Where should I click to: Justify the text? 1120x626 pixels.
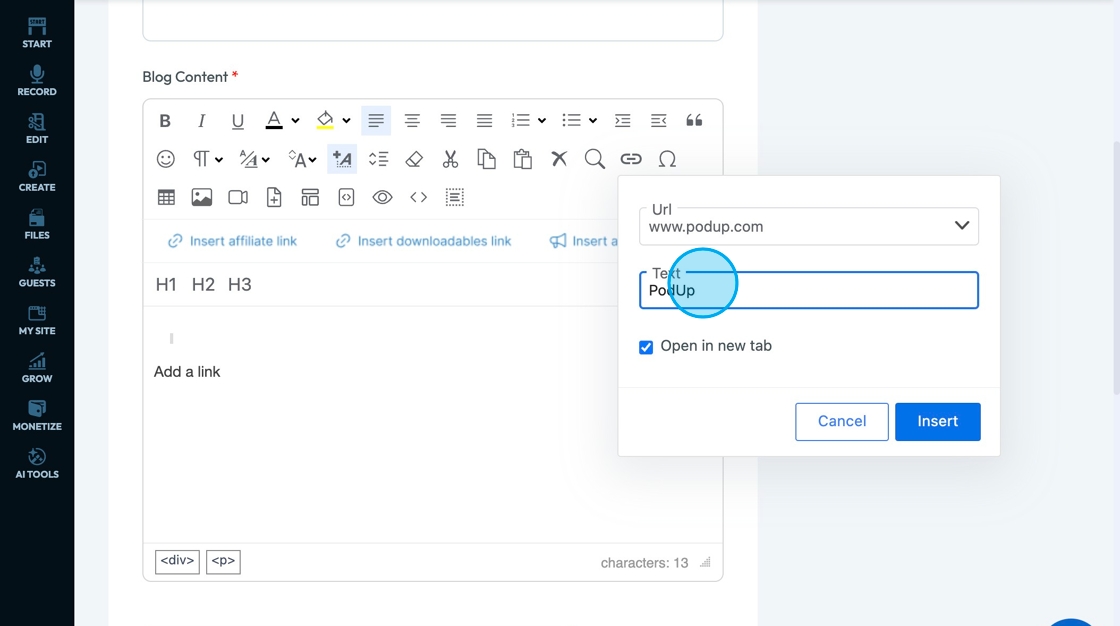(484, 121)
